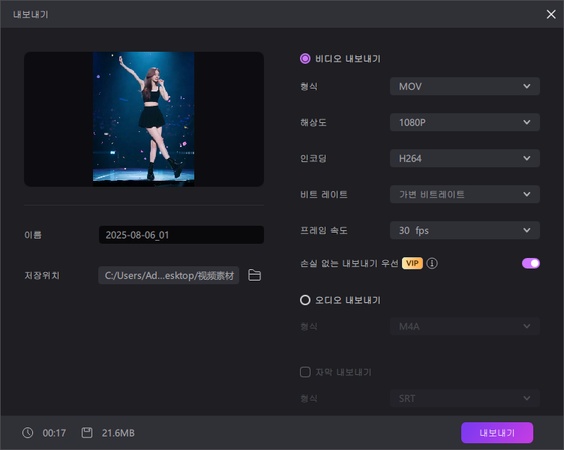The image size is (564, 450).
Task: Open the 30 fps frame rate dropdown
Action: [465, 230]
